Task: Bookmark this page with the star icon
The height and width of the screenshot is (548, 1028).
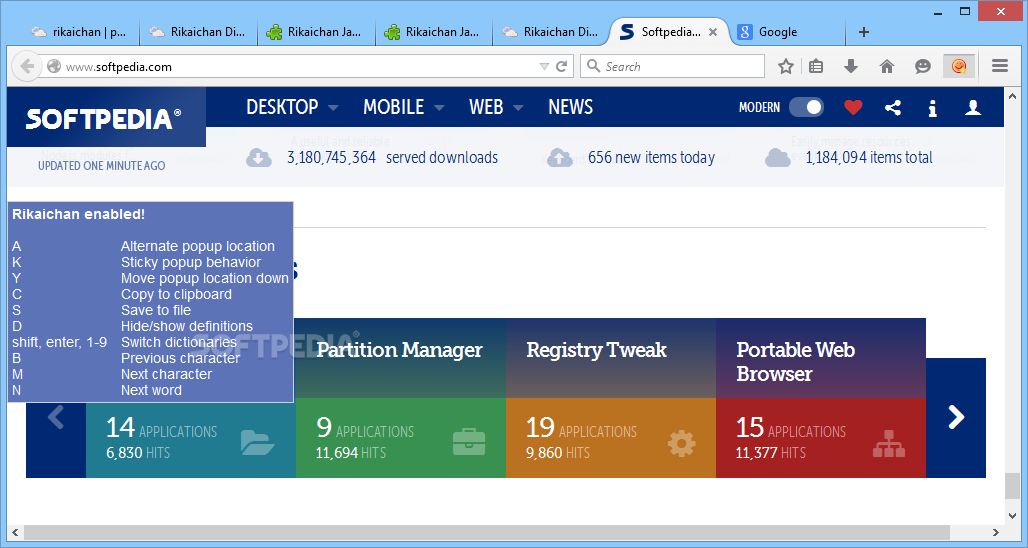Action: click(785, 66)
